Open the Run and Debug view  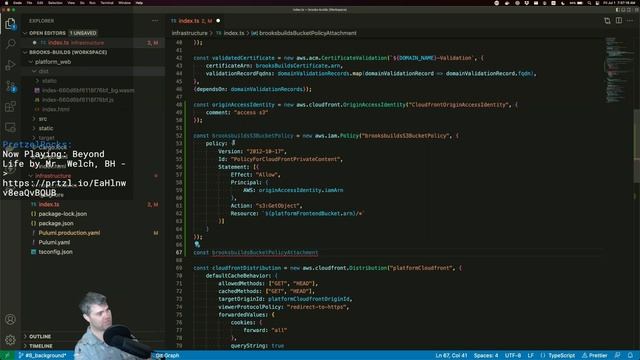(10, 64)
